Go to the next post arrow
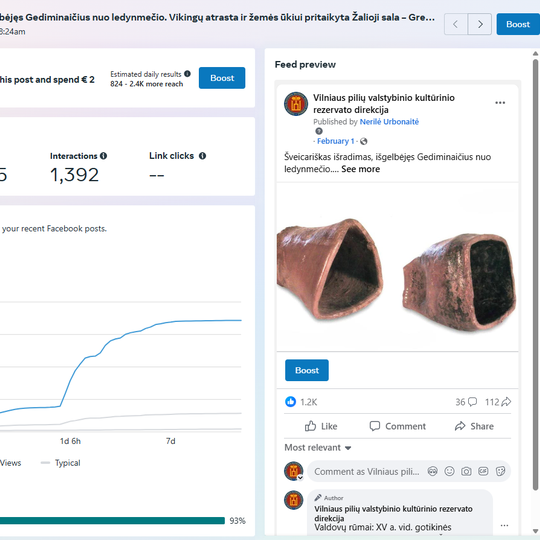This screenshot has height=540, width=540. tap(480, 24)
